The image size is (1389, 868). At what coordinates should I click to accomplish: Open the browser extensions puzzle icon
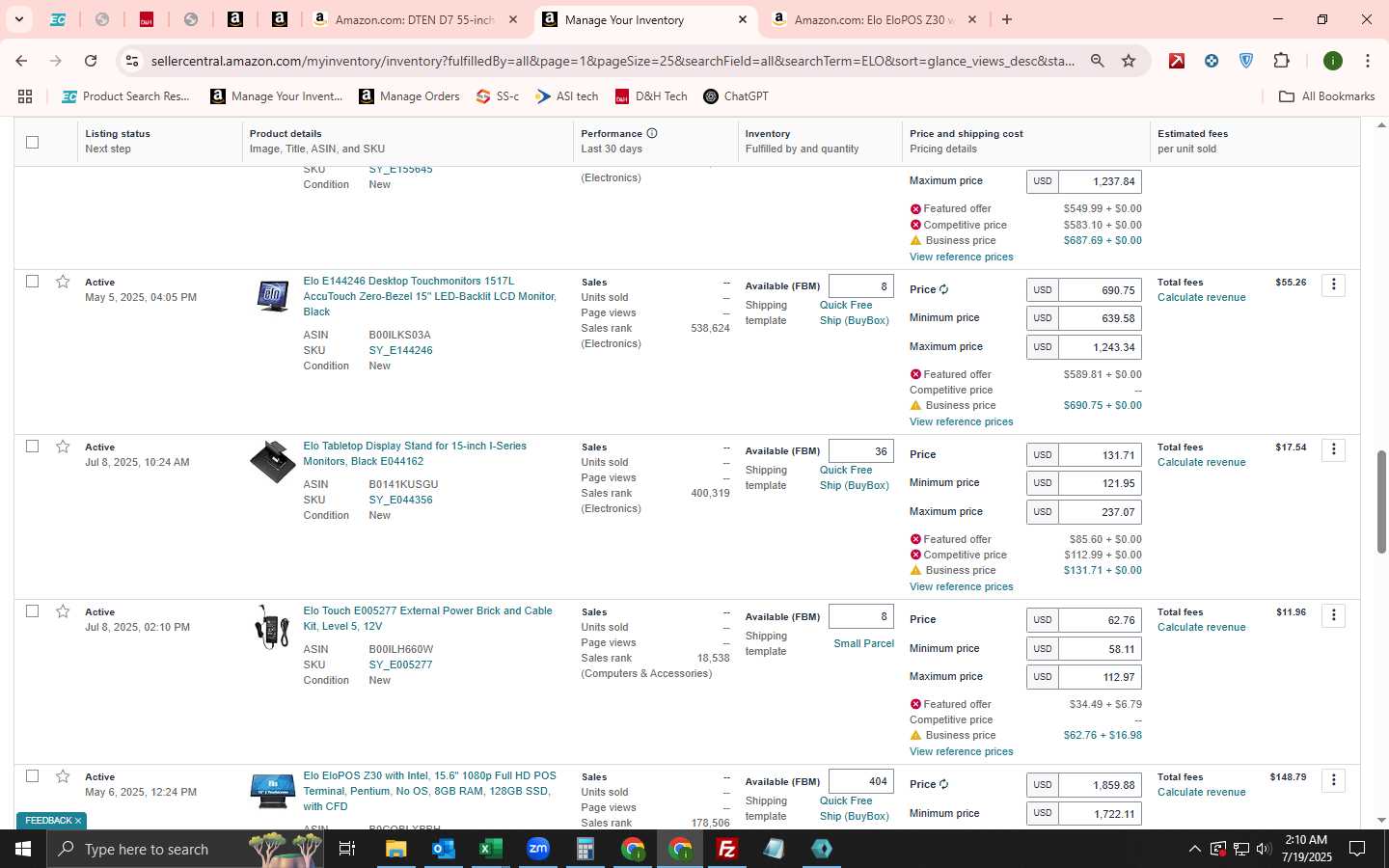tap(1281, 61)
